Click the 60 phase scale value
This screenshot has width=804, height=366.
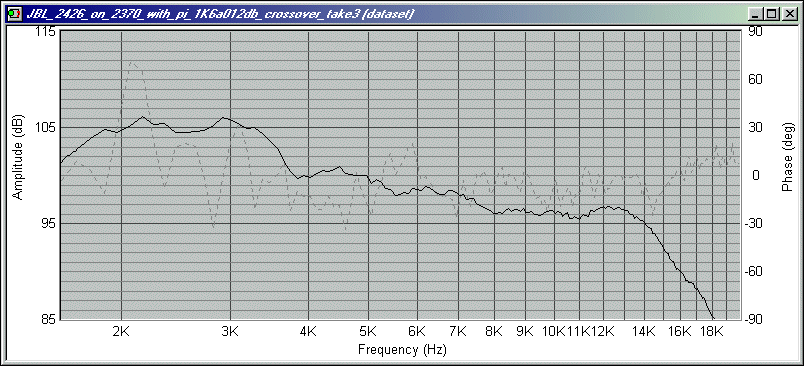(x=756, y=79)
